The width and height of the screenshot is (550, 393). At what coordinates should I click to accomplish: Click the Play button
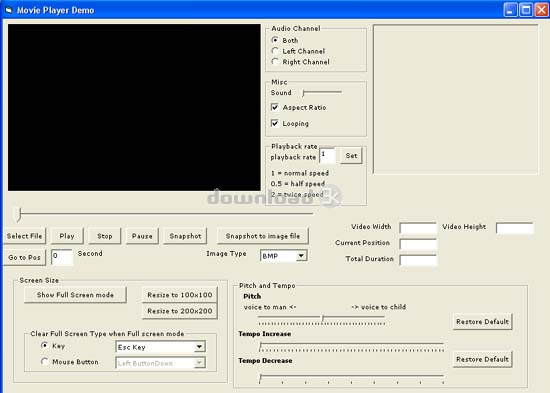tap(67, 236)
